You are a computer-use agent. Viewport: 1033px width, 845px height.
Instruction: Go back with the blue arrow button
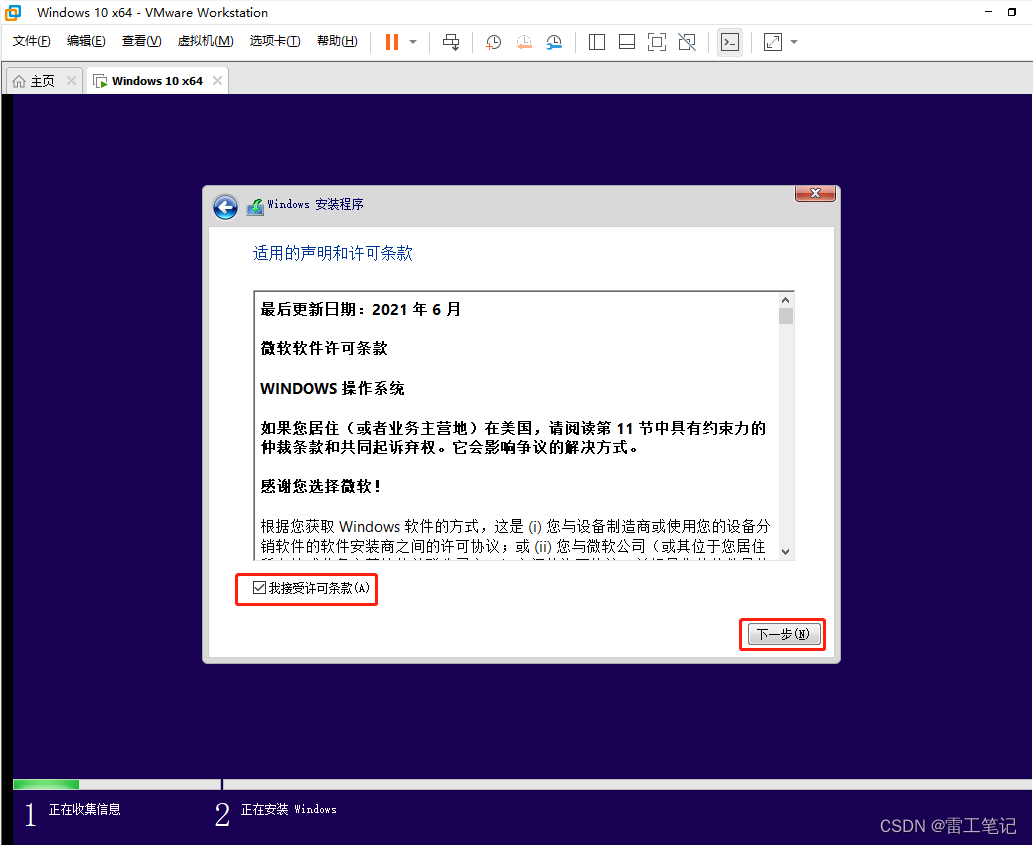coord(225,207)
